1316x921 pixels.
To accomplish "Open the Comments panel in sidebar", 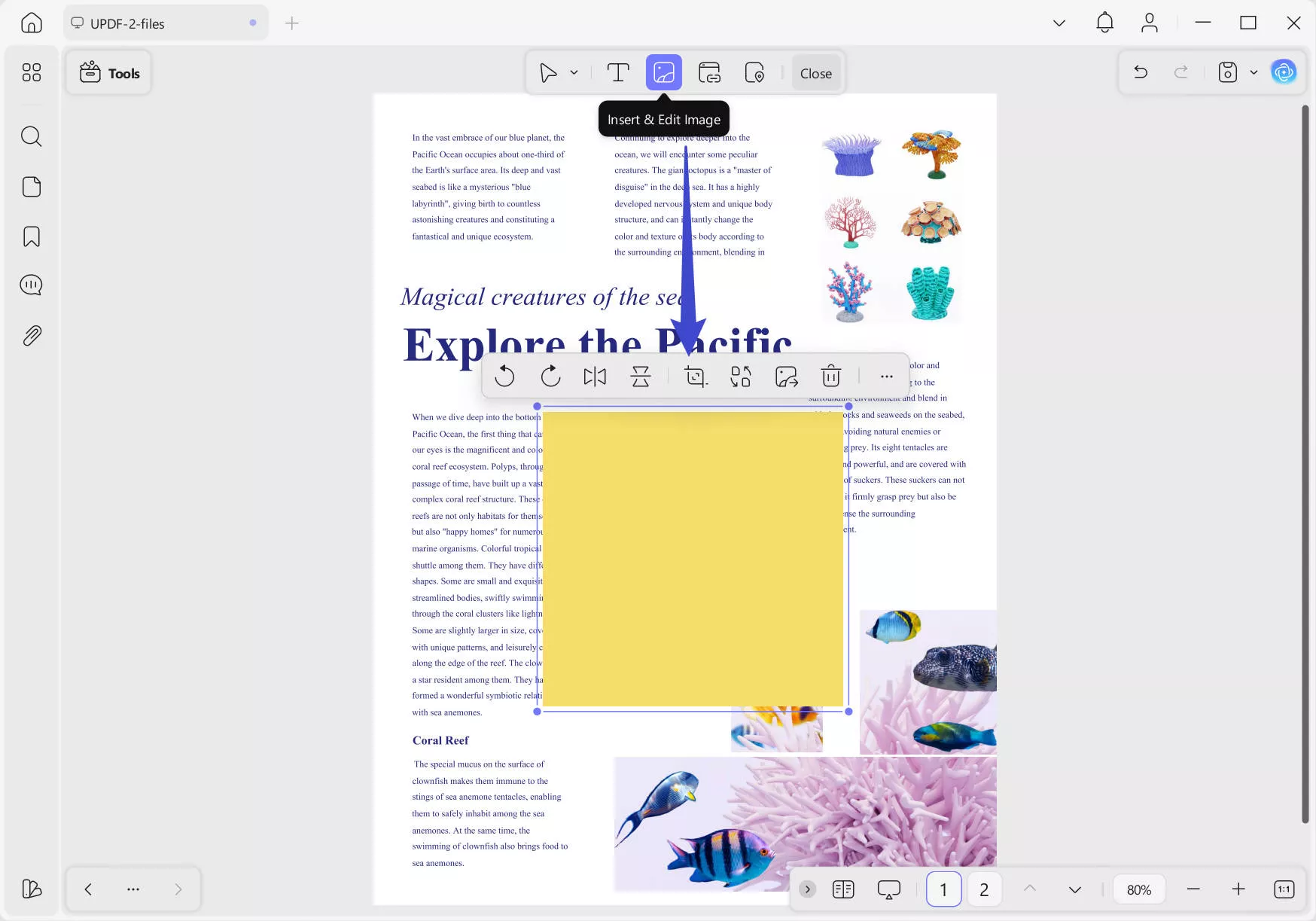I will click(x=31, y=285).
